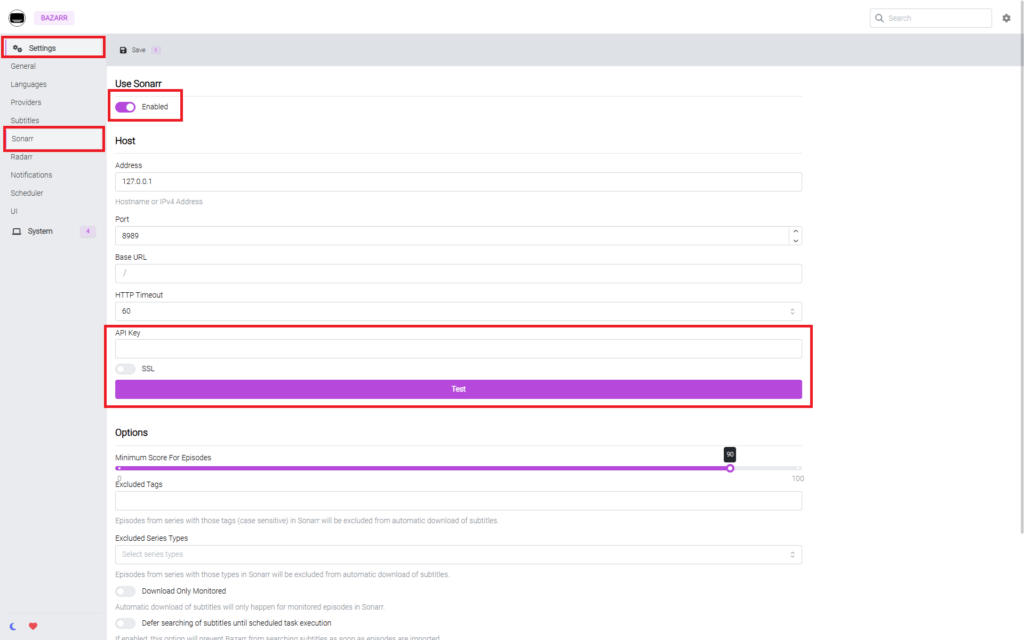Turn on the SSL switch
The height and width of the screenshot is (640, 1024).
pyautogui.click(x=125, y=369)
